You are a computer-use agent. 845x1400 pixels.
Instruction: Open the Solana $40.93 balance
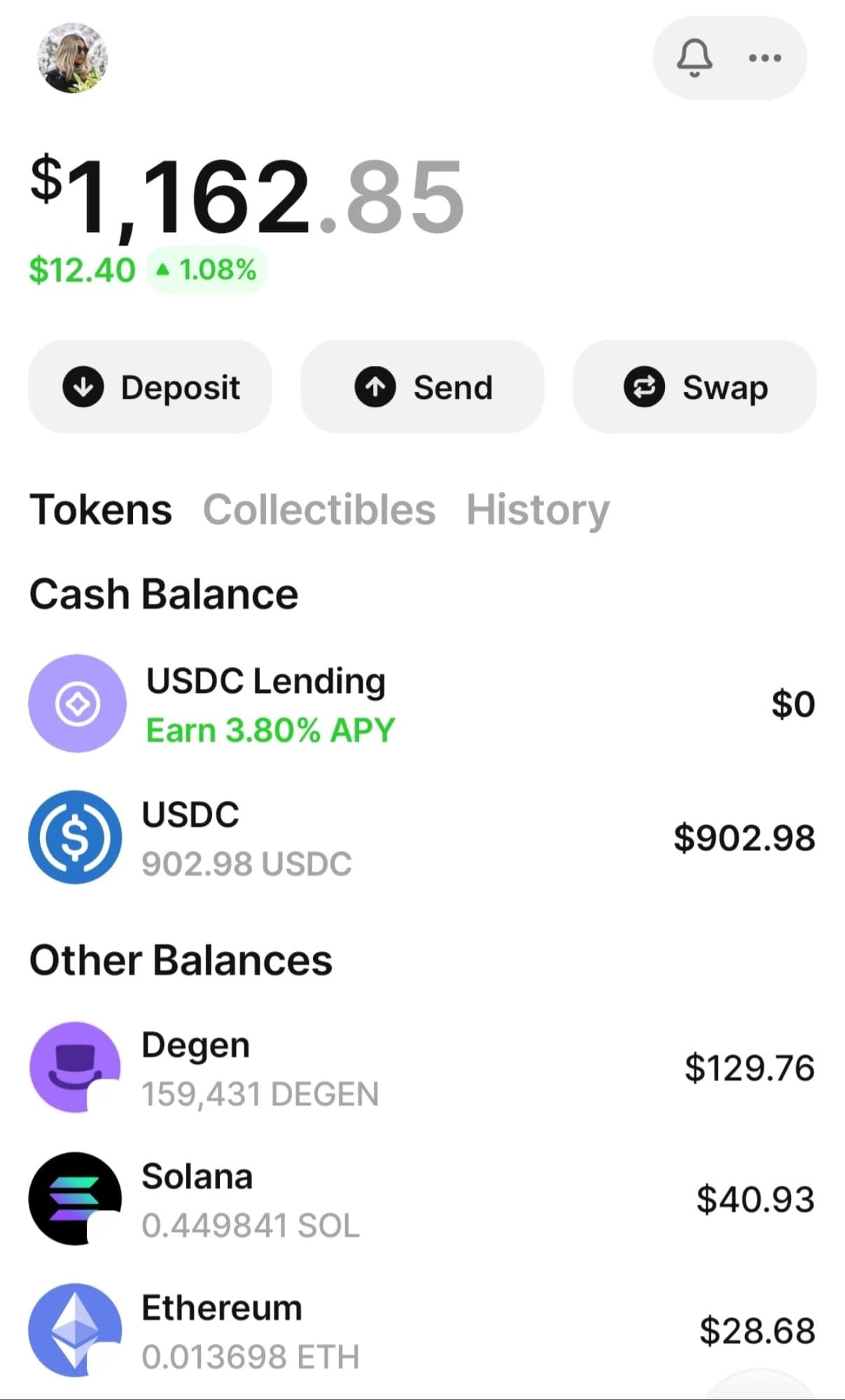pos(755,1199)
